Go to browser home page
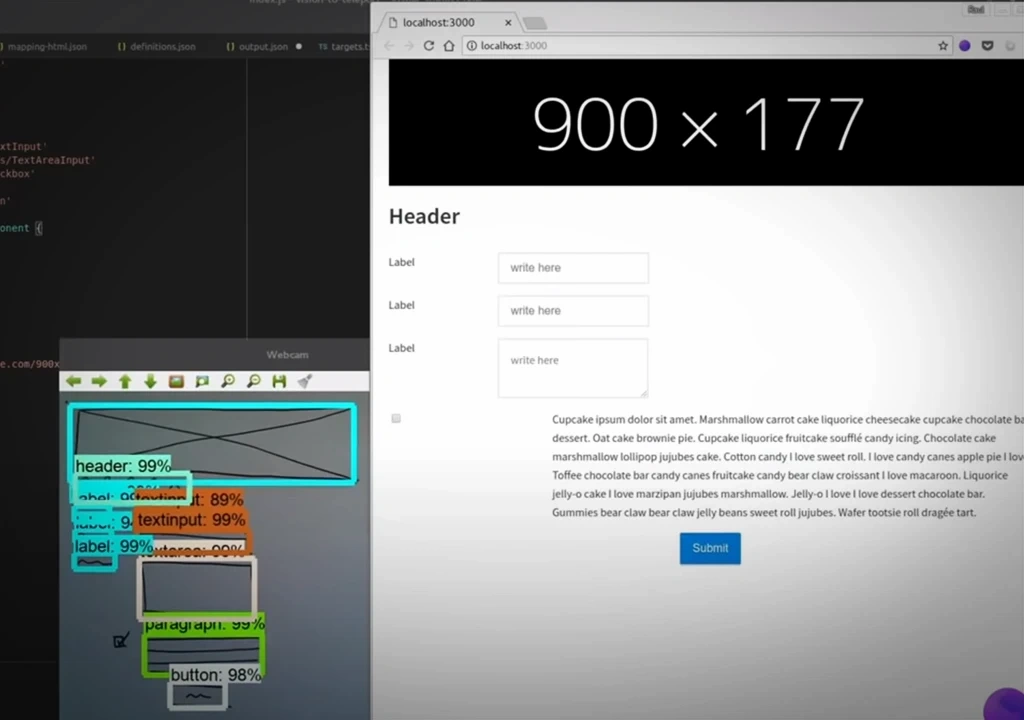1024x720 pixels. pos(449,46)
